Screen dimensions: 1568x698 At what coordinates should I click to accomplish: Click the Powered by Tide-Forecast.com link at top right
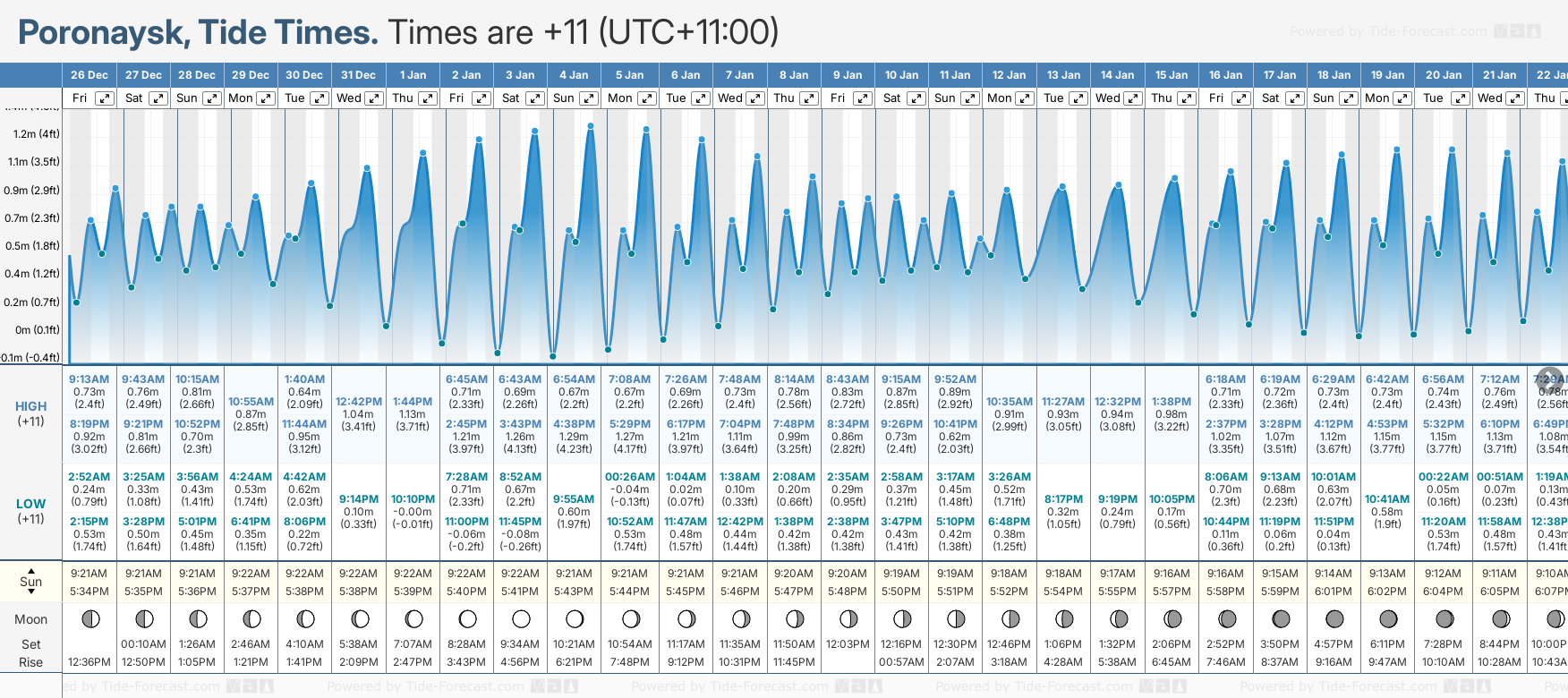[x=1388, y=32]
